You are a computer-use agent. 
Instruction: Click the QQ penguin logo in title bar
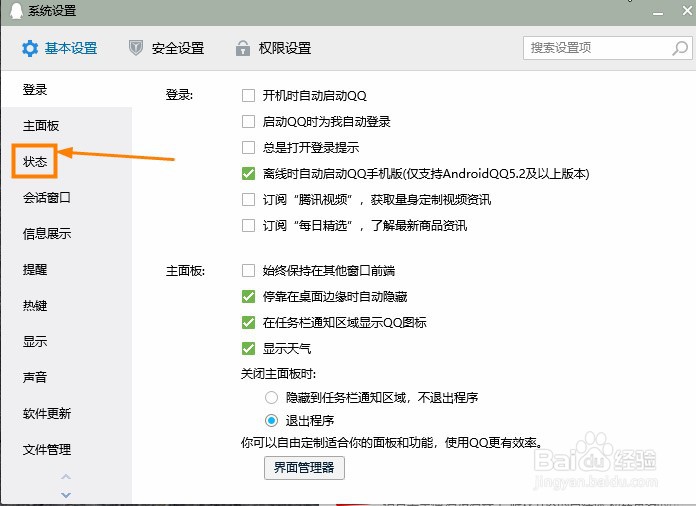(16, 11)
